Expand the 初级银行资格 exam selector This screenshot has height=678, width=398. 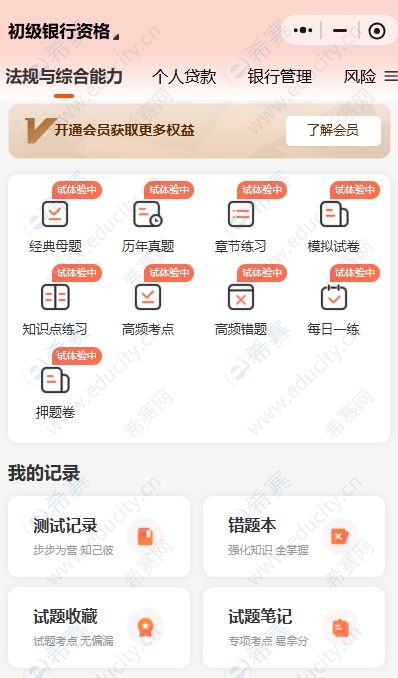click(x=63, y=32)
